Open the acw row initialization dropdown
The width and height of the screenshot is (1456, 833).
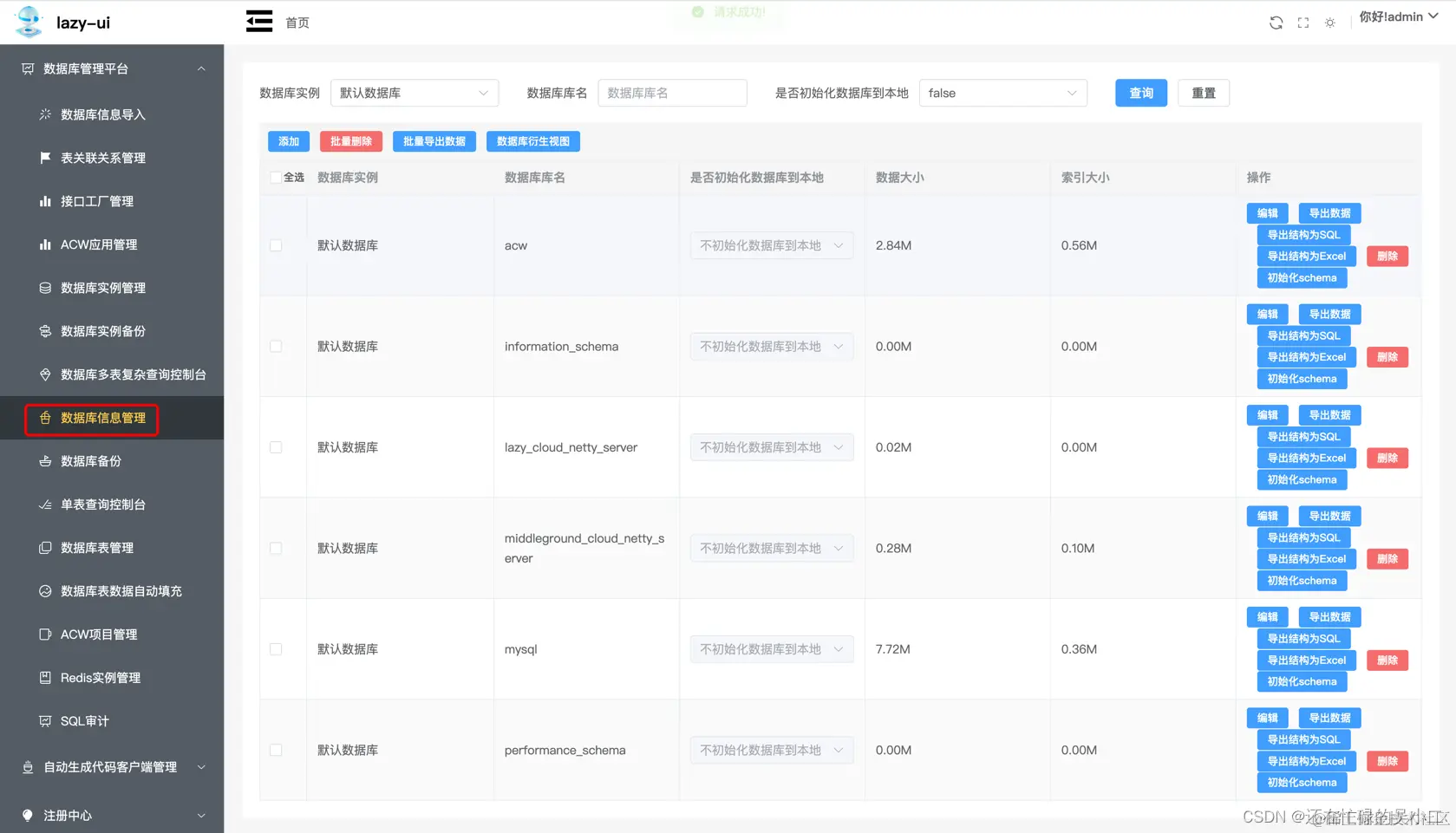coord(772,245)
